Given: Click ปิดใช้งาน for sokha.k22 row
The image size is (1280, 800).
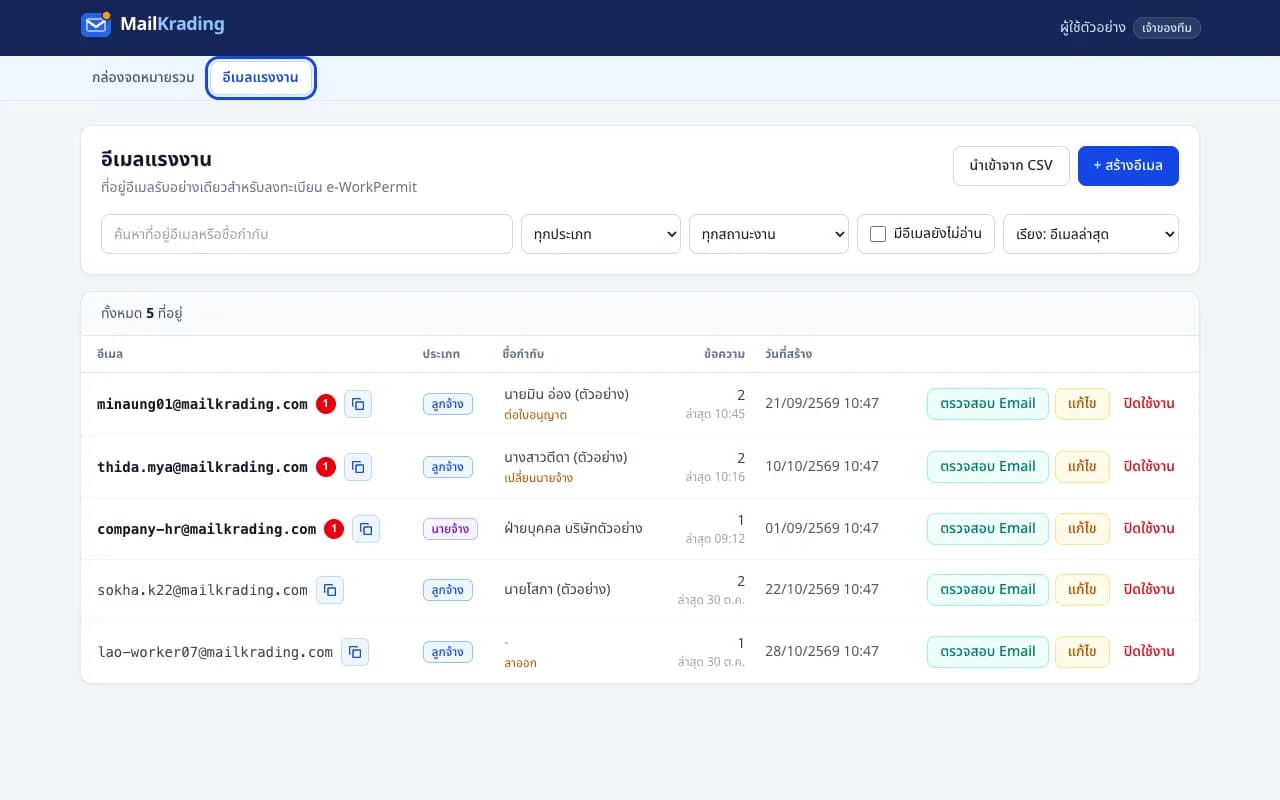Looking at the screenshot, I should pos(1149,590).
